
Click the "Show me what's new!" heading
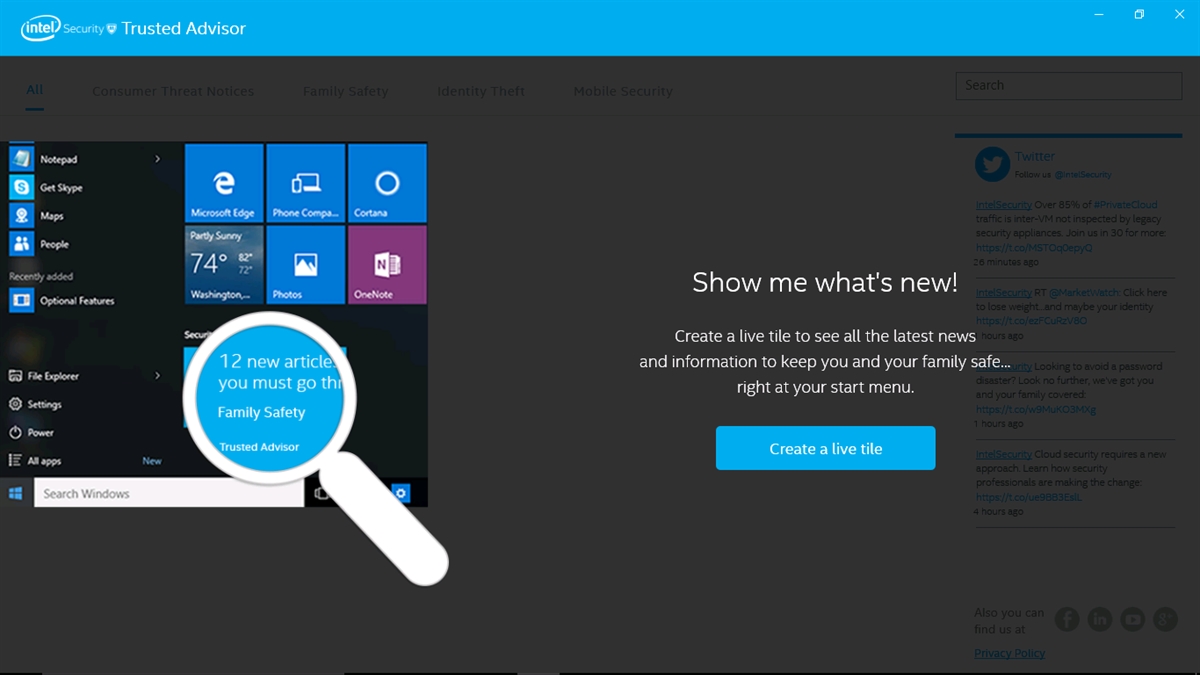pyautogui.click(x=825, y=283)
